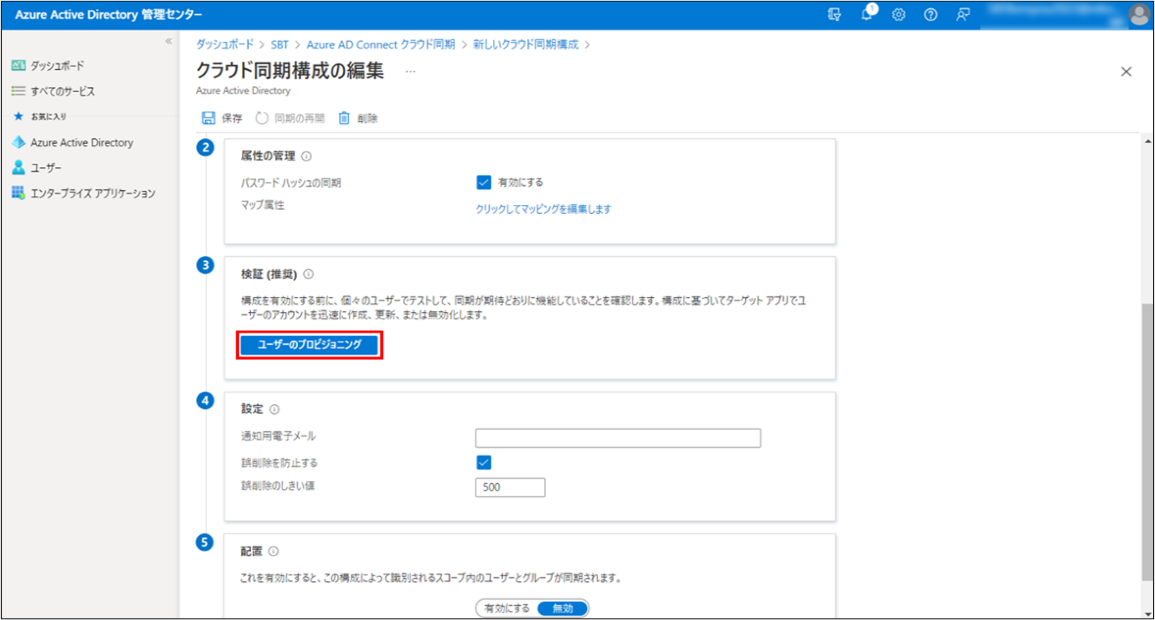
Task: Click the マップ属性 label
Action: coord(262,205)
